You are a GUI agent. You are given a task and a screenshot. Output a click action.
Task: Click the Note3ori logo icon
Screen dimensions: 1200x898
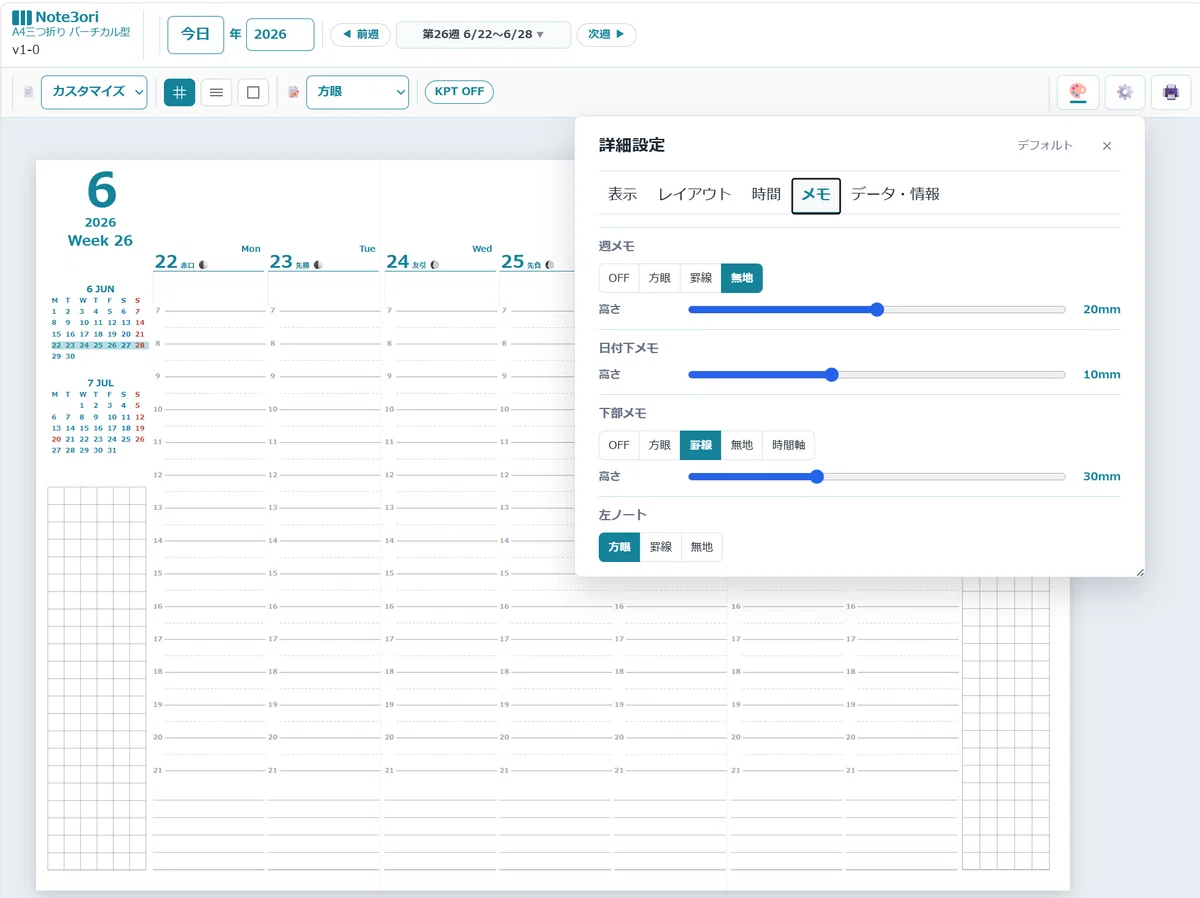click(x=22, y=18)
